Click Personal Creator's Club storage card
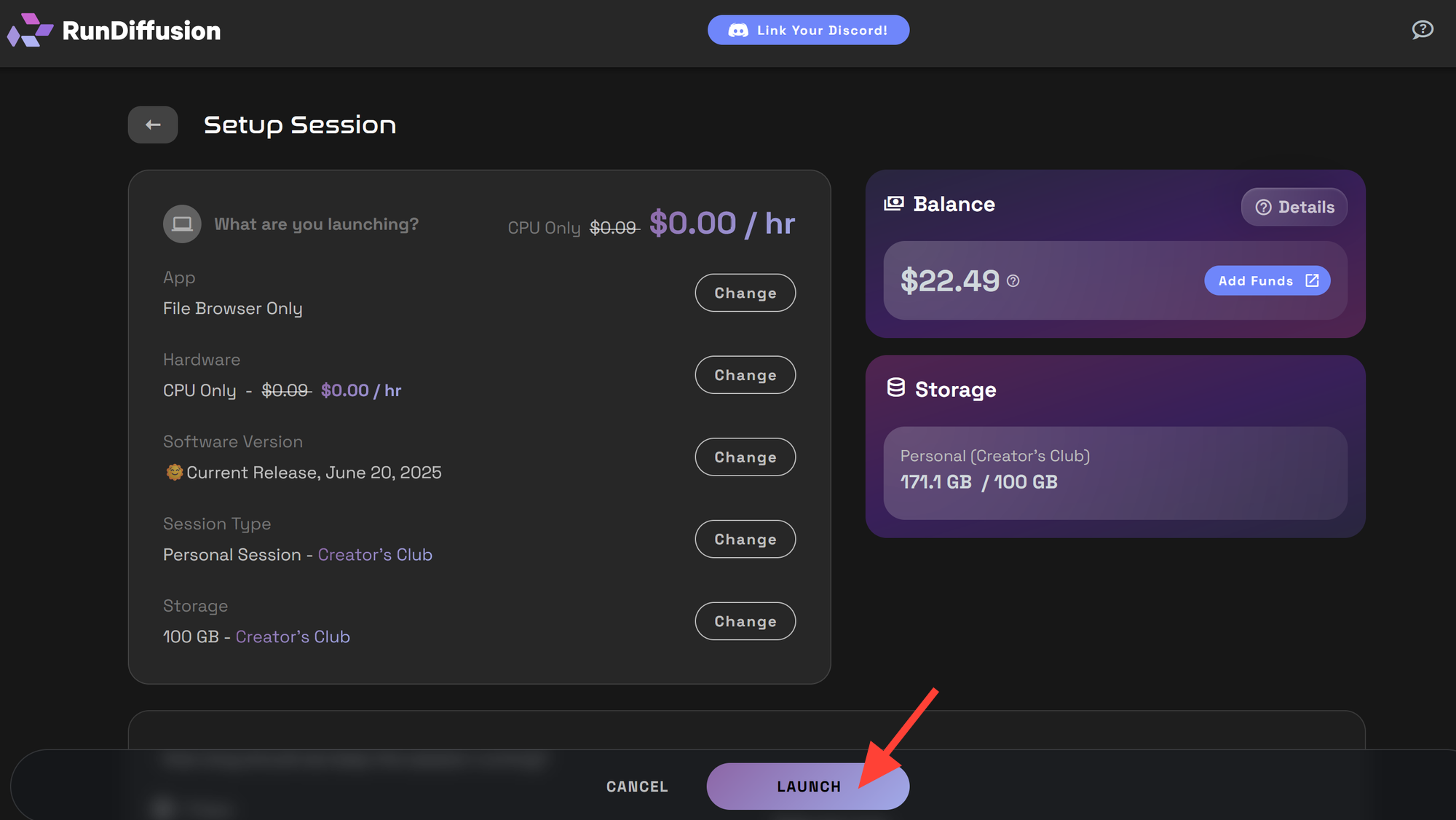Image resolution: width=1456 pixels, height=820 pixels. [1115, 473]
